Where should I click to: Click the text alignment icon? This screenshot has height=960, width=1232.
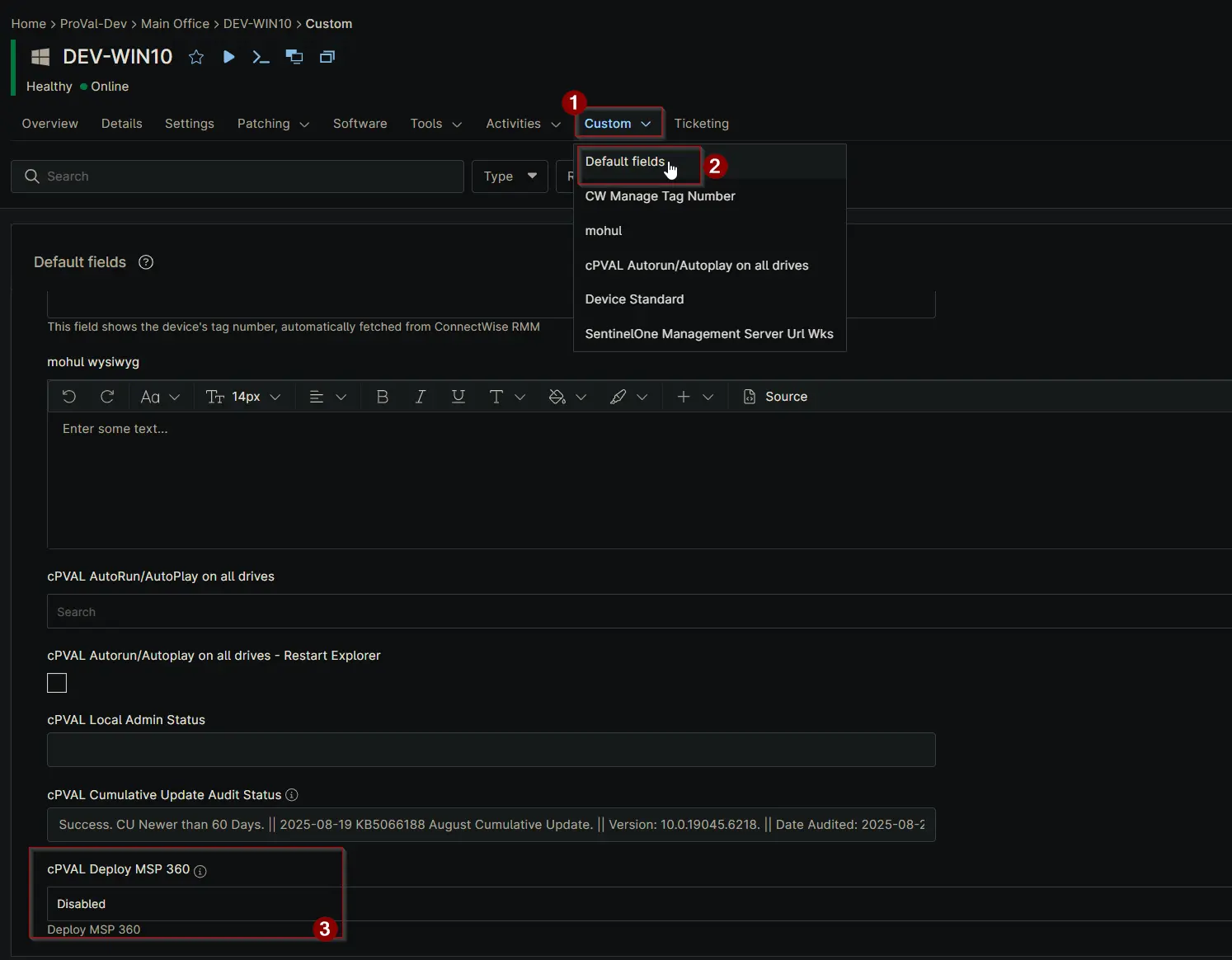316,397
